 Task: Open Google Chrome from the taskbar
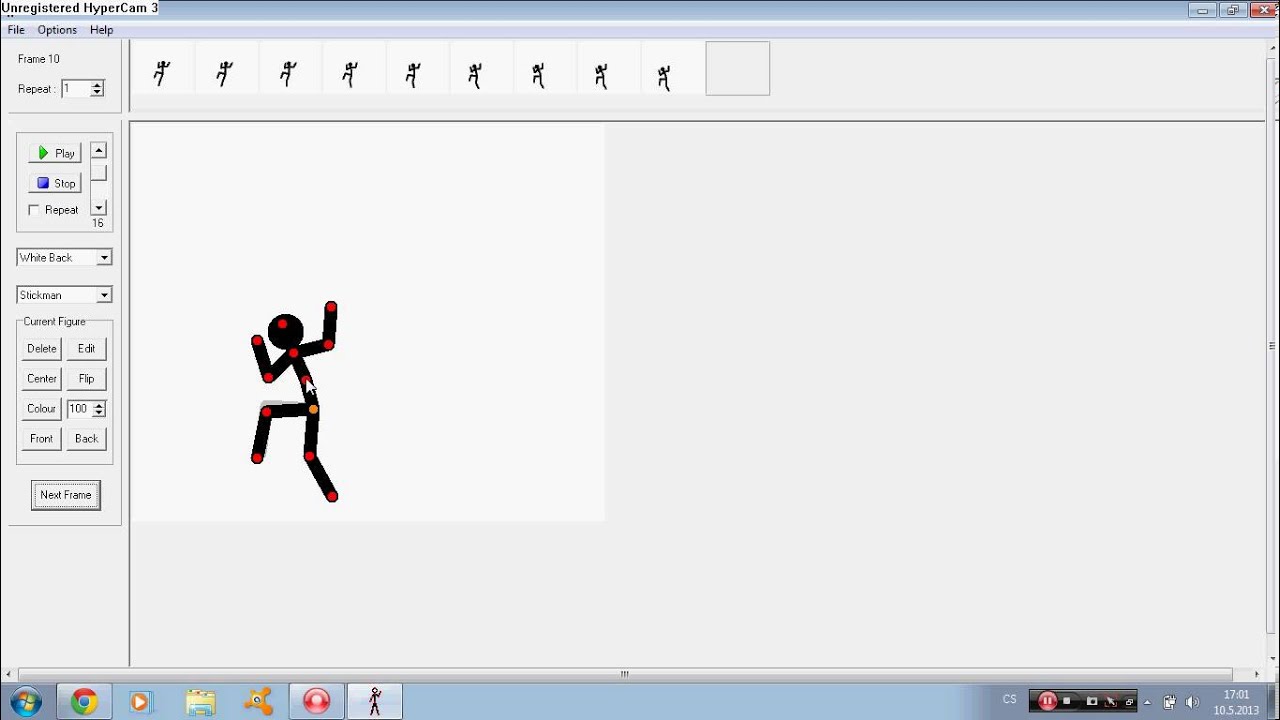click(84, 702)
